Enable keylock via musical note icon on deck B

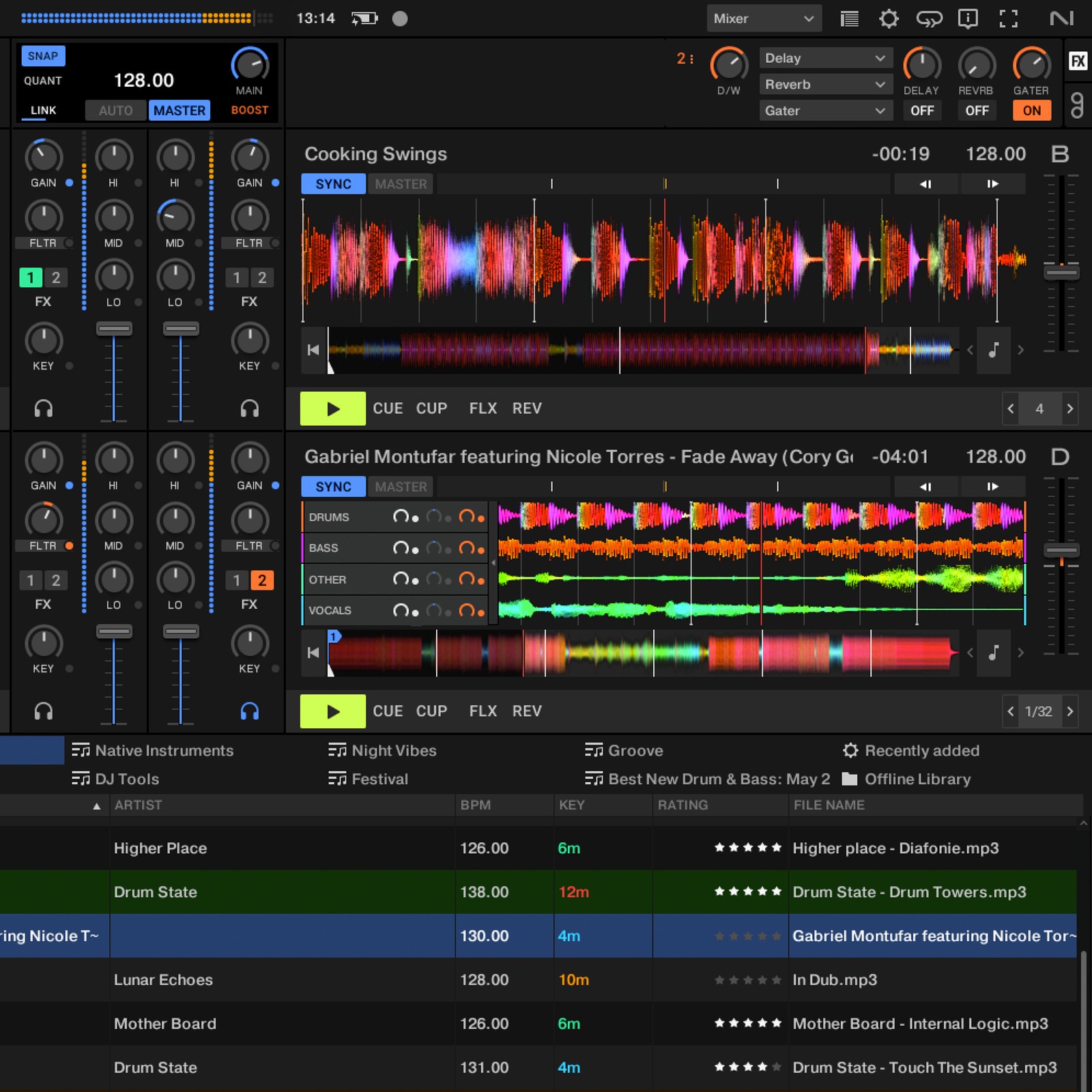pyautogui.click(x=994, y=350)
